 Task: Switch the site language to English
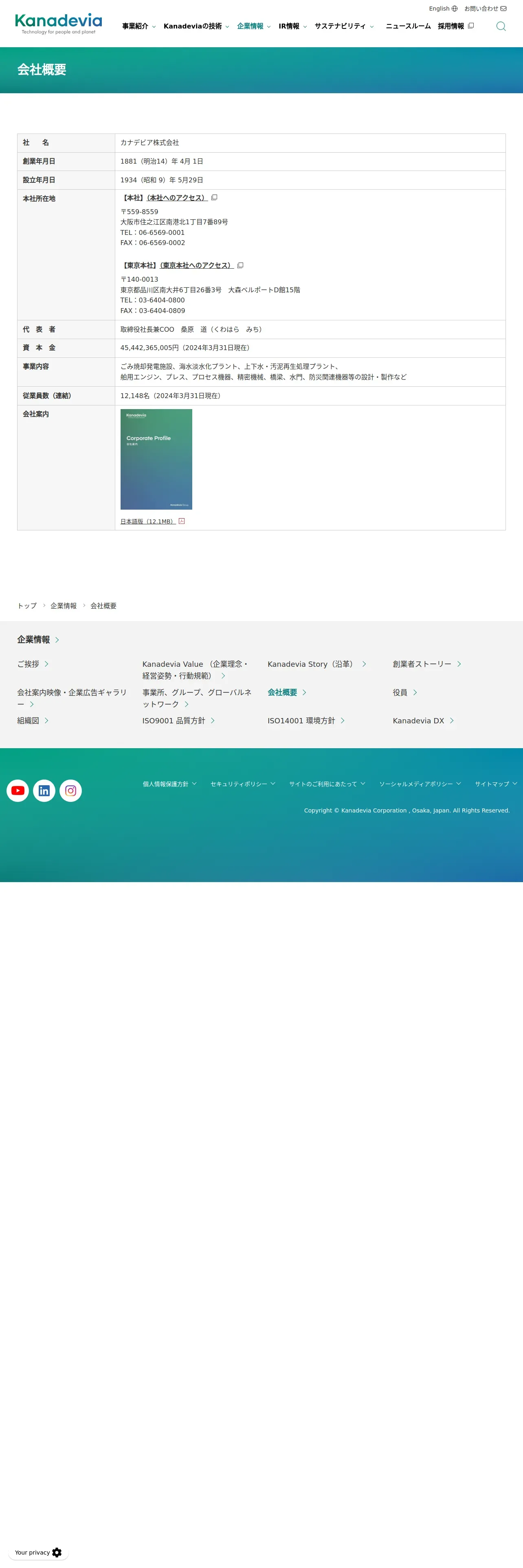point(439,9)
